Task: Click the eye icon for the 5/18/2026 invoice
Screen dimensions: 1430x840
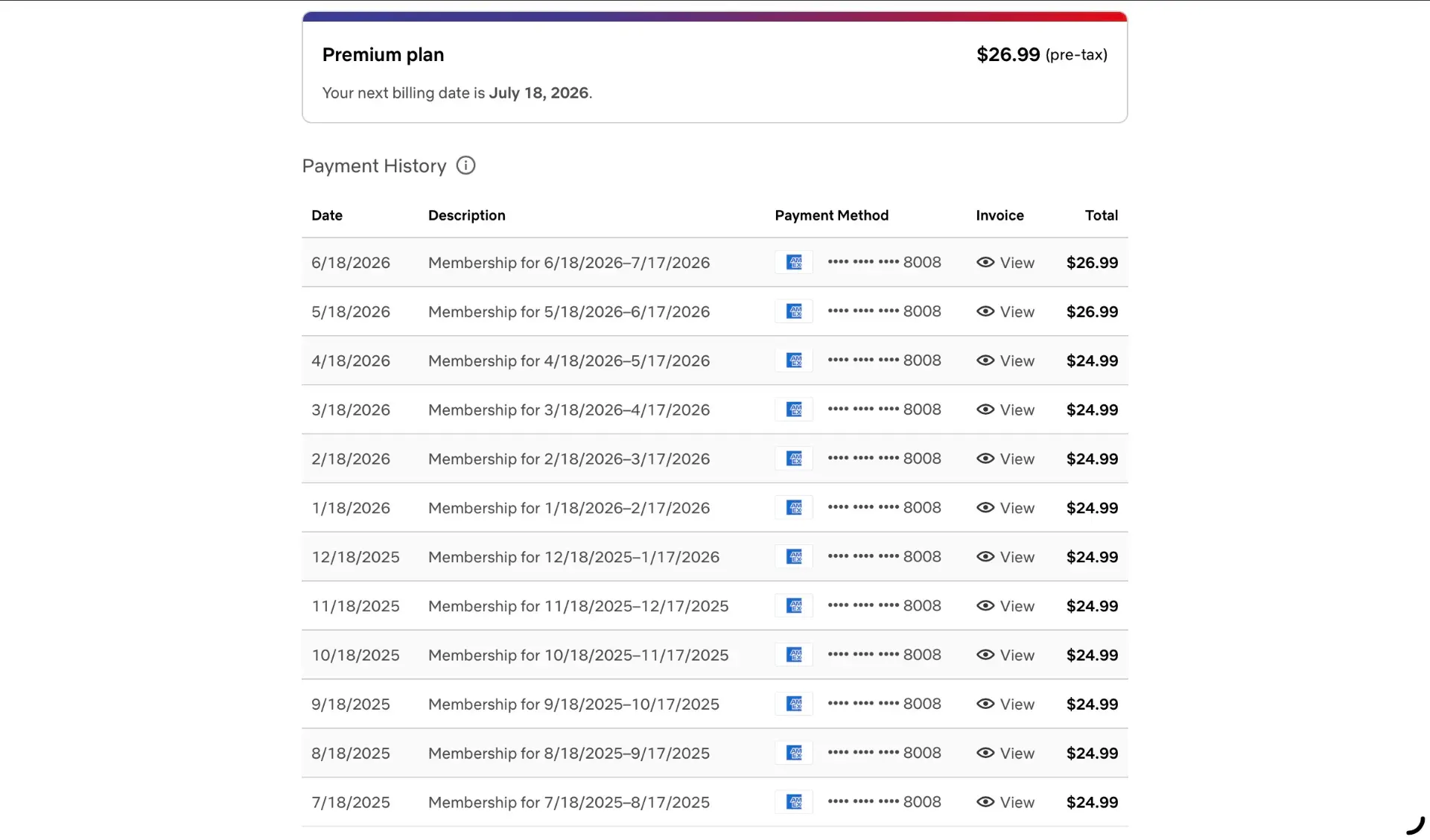Action: [x=985, y=311]
